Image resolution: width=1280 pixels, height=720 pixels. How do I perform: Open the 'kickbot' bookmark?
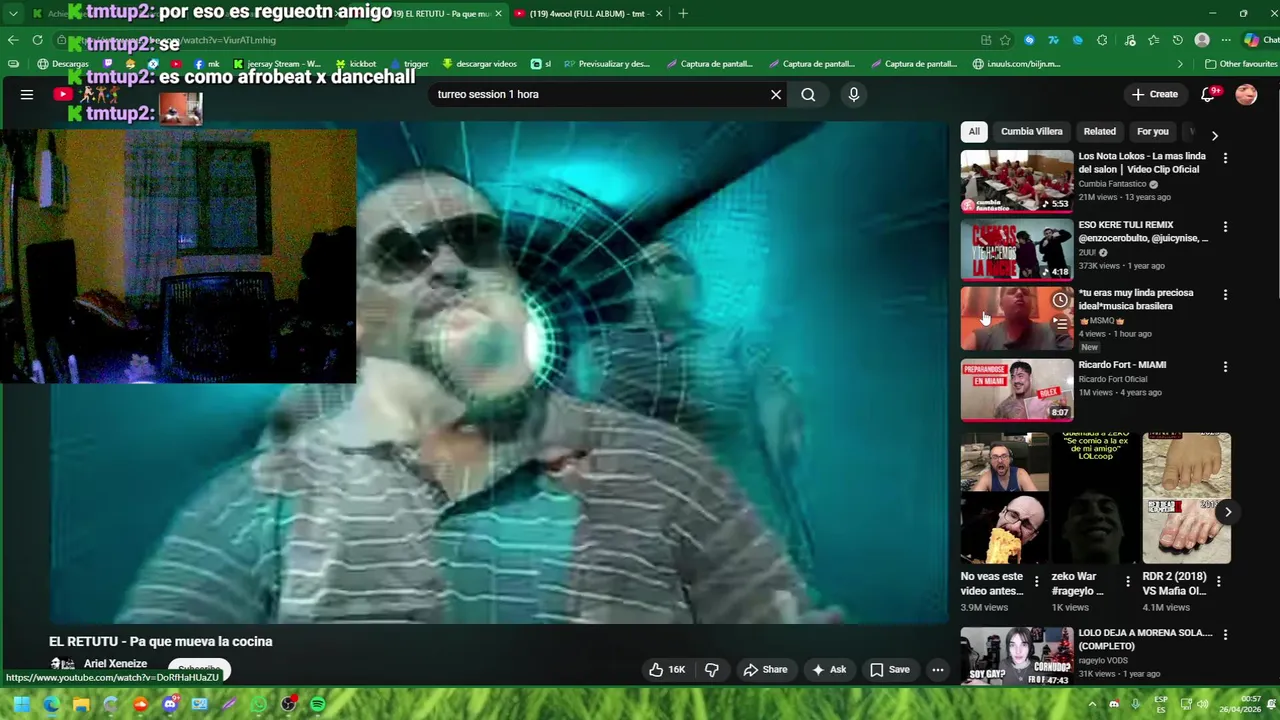pyautogui.click(x=355, y=64)
